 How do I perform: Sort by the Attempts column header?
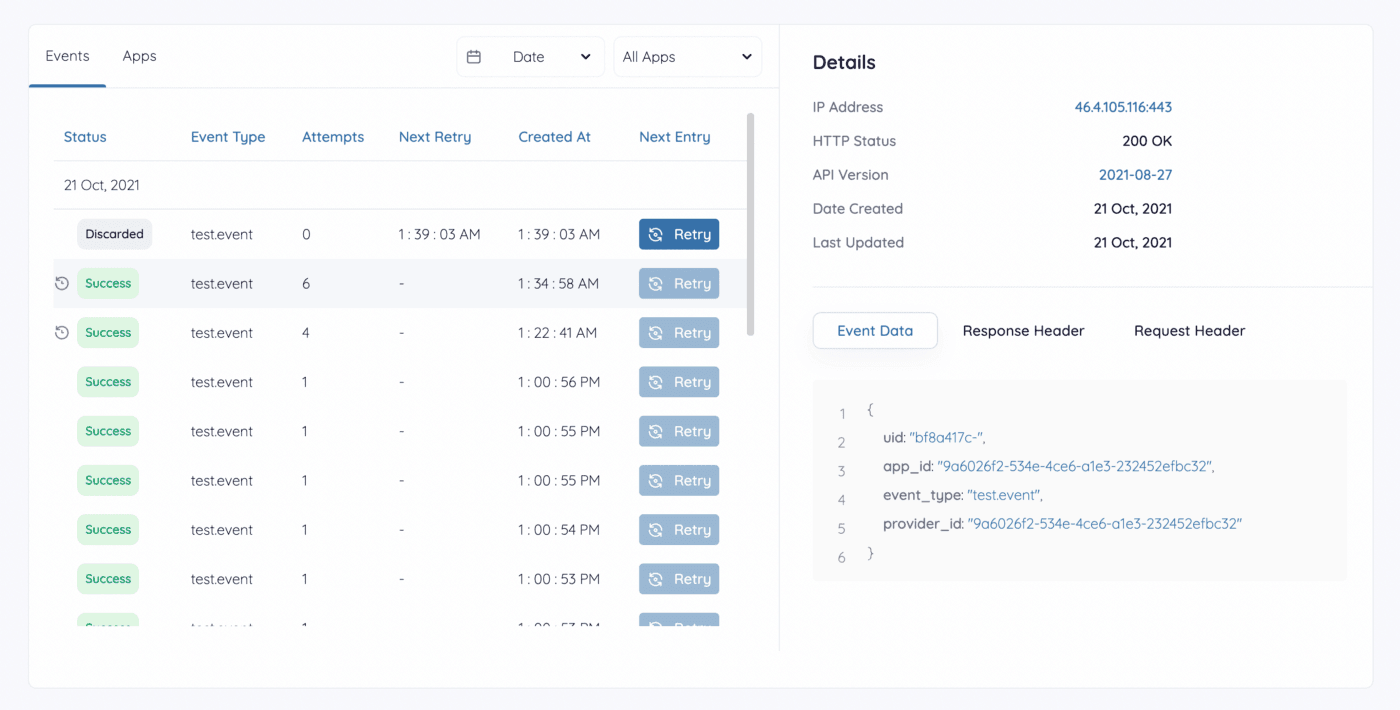pyautogui.click(x=333, y=137)
